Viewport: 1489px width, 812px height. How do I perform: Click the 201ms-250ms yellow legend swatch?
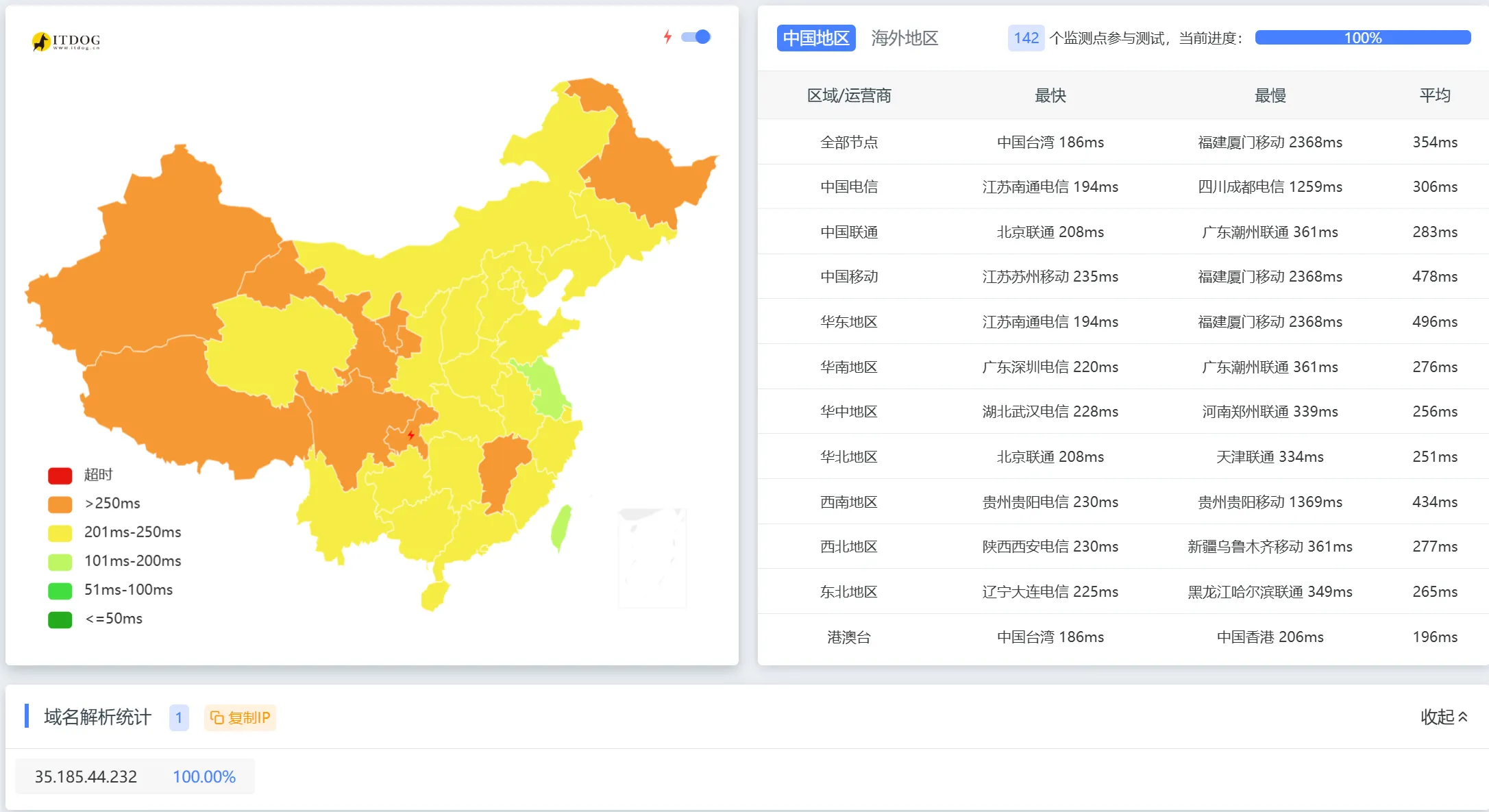point(60,532)
